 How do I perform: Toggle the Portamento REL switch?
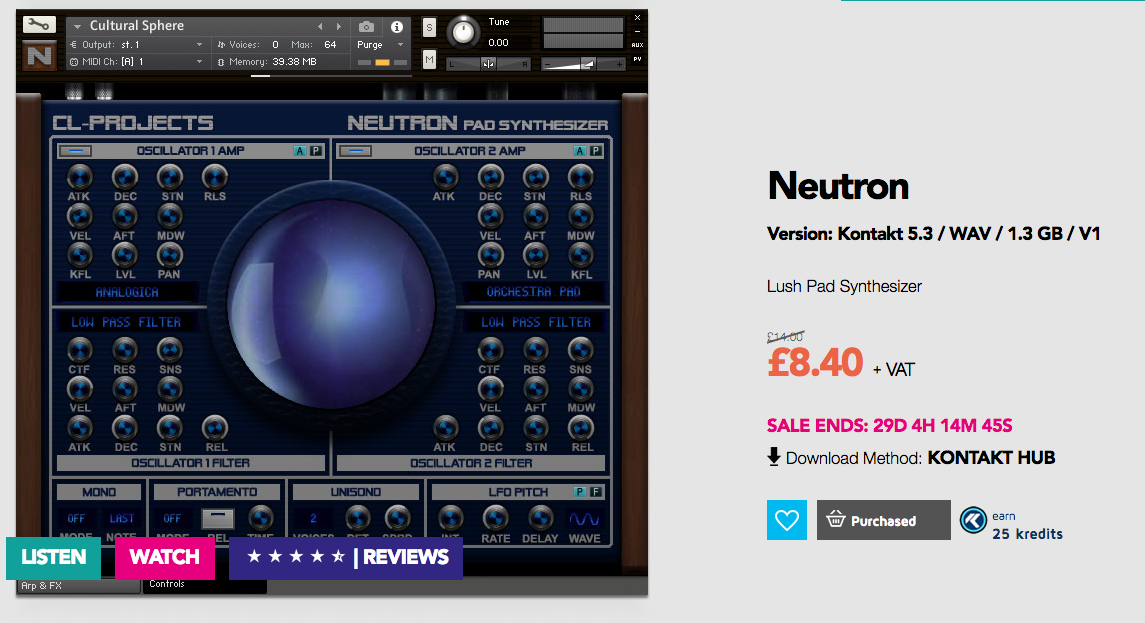click(x=218, y=519)
